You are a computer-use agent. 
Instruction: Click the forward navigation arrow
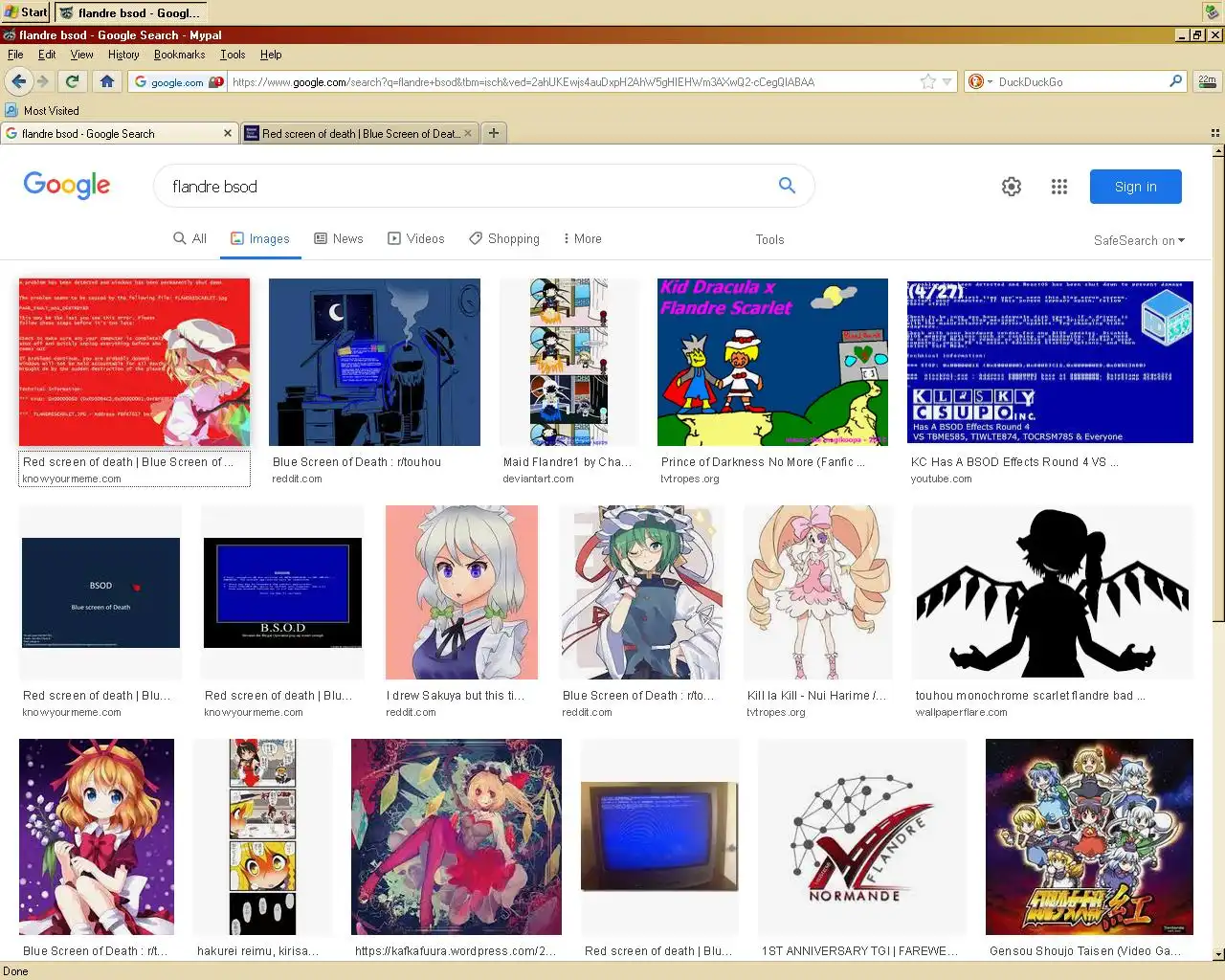[42, 81]
